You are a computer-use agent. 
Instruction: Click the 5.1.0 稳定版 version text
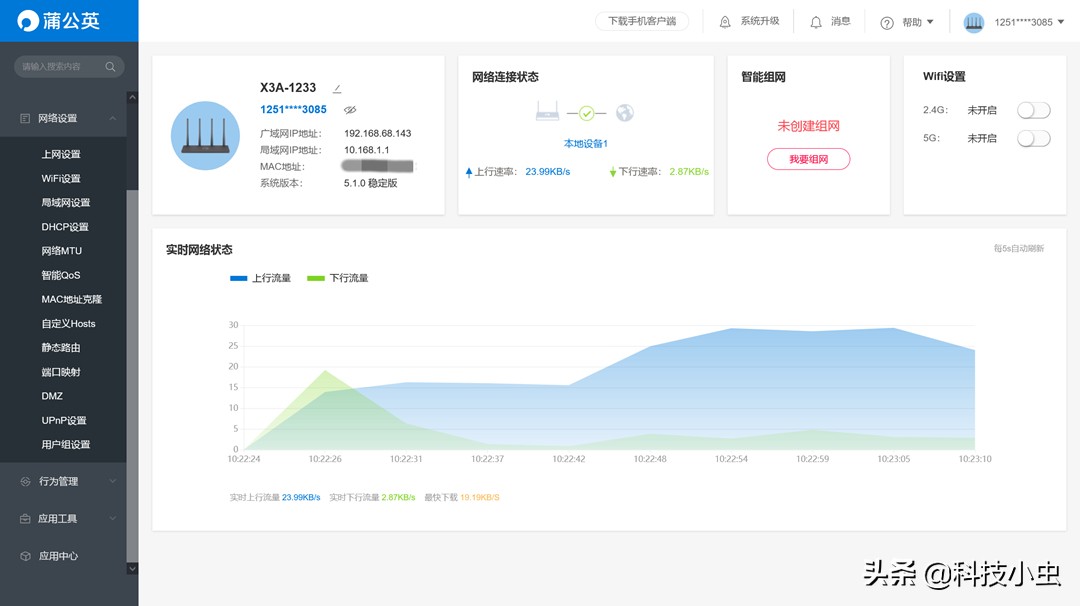[x=371, y=183]
